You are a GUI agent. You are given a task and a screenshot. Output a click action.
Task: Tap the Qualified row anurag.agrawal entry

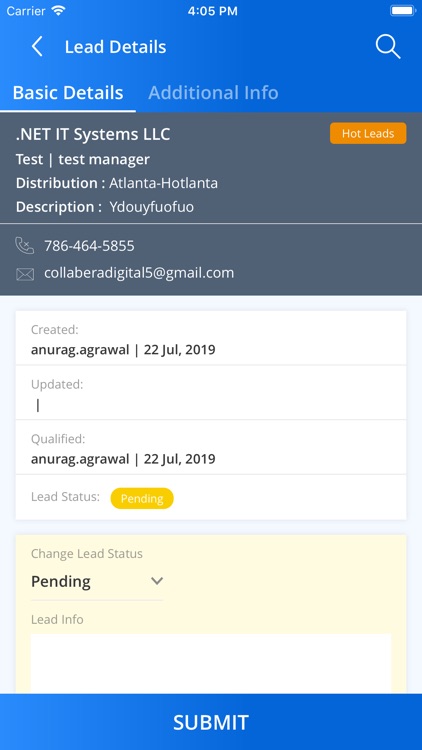coord(211,447)
